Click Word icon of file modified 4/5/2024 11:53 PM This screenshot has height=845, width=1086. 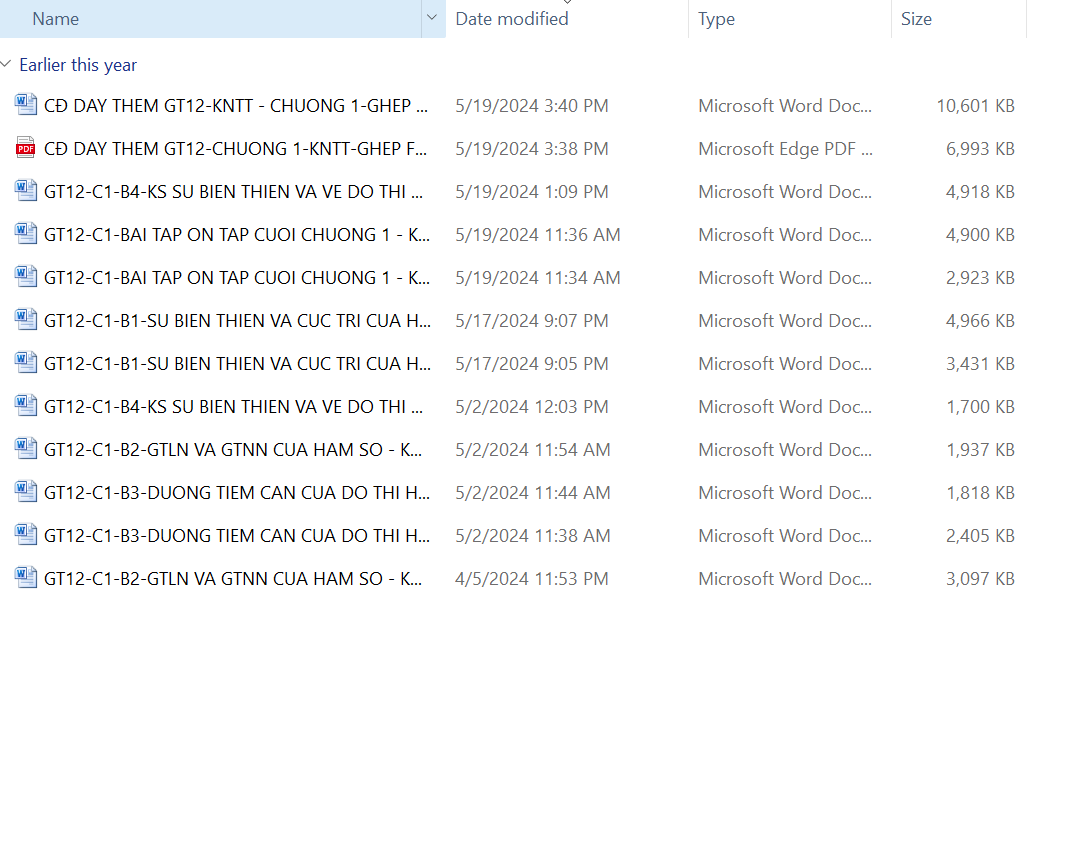[x=25, y=579]
